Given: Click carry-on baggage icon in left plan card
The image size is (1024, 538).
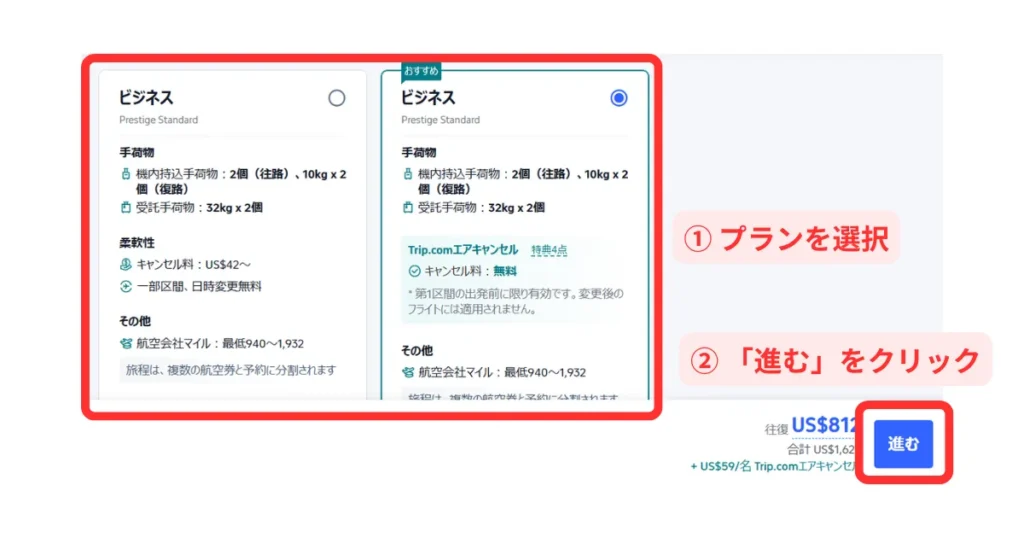Looking at the screenshot, I should click(x=125, y=174).
